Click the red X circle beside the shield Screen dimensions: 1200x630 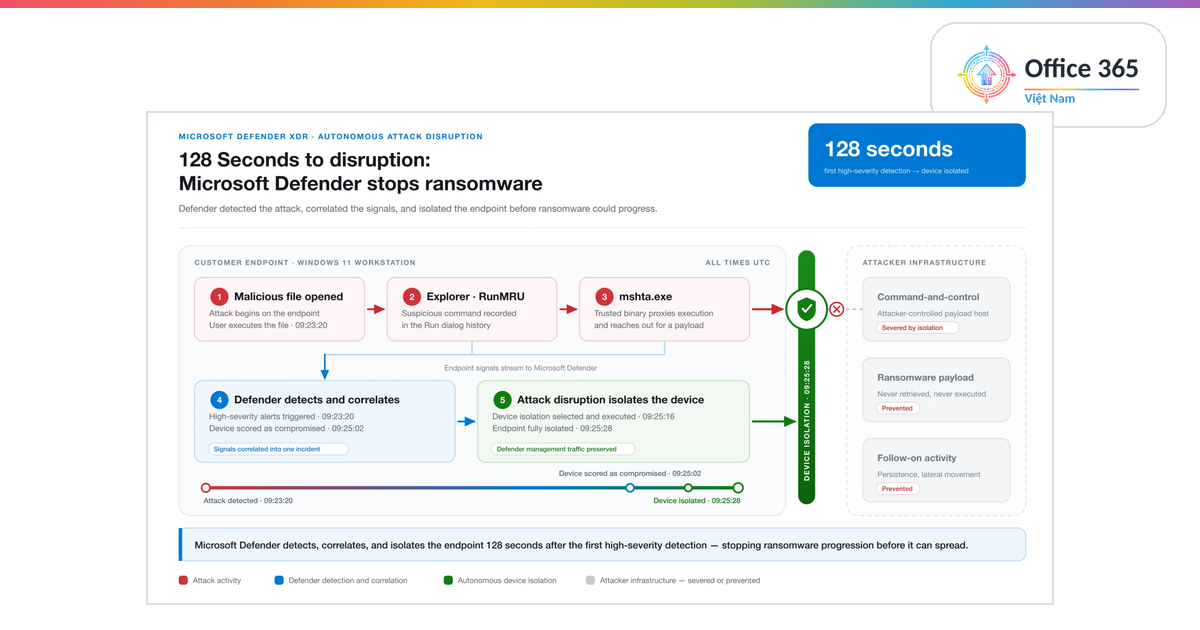coord(837,310)
